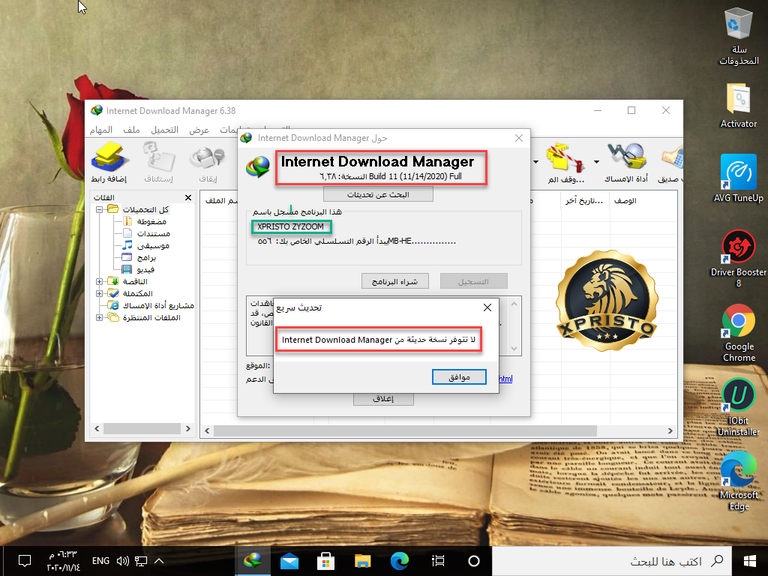The width and height of the screenshot is (768, 576).
Task: Click Buy the program button (شراء البرنامج)
Action: tap(395, 281)
